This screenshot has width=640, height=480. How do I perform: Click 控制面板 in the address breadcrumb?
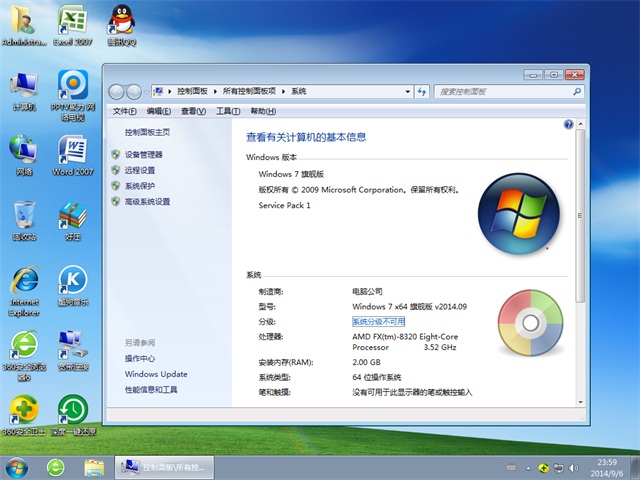tap(192, 91)
